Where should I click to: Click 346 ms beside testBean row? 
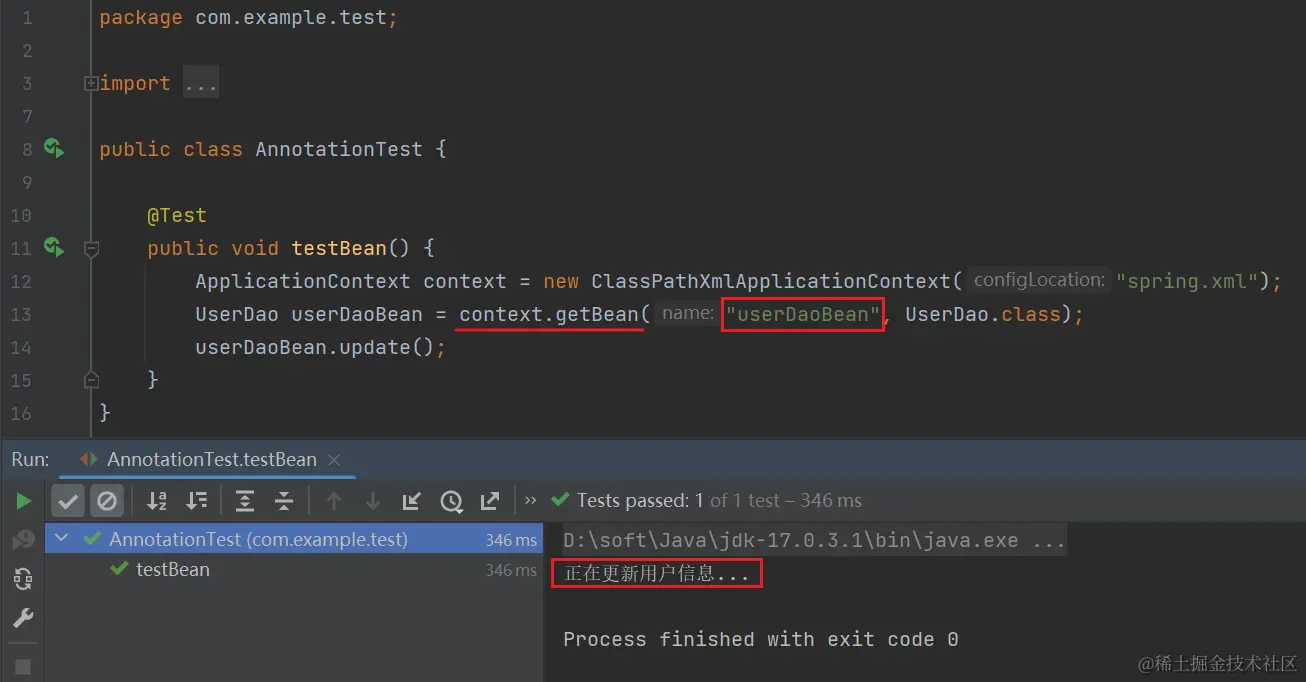click(x=511, y=571)
